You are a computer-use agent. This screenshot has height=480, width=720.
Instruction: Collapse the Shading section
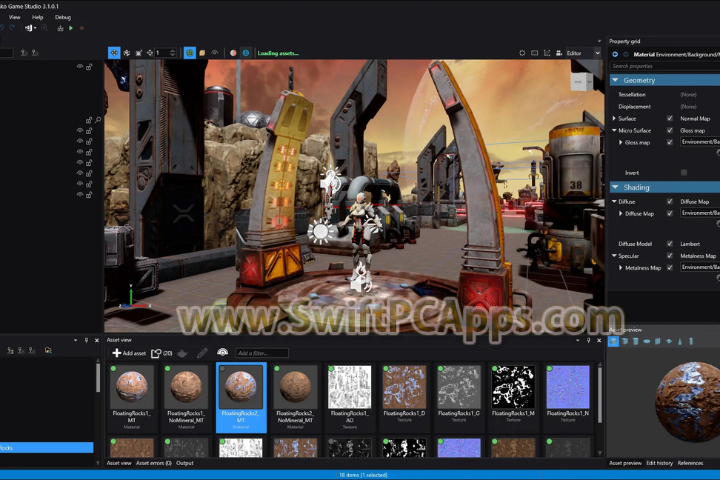[x=615, y=187]
